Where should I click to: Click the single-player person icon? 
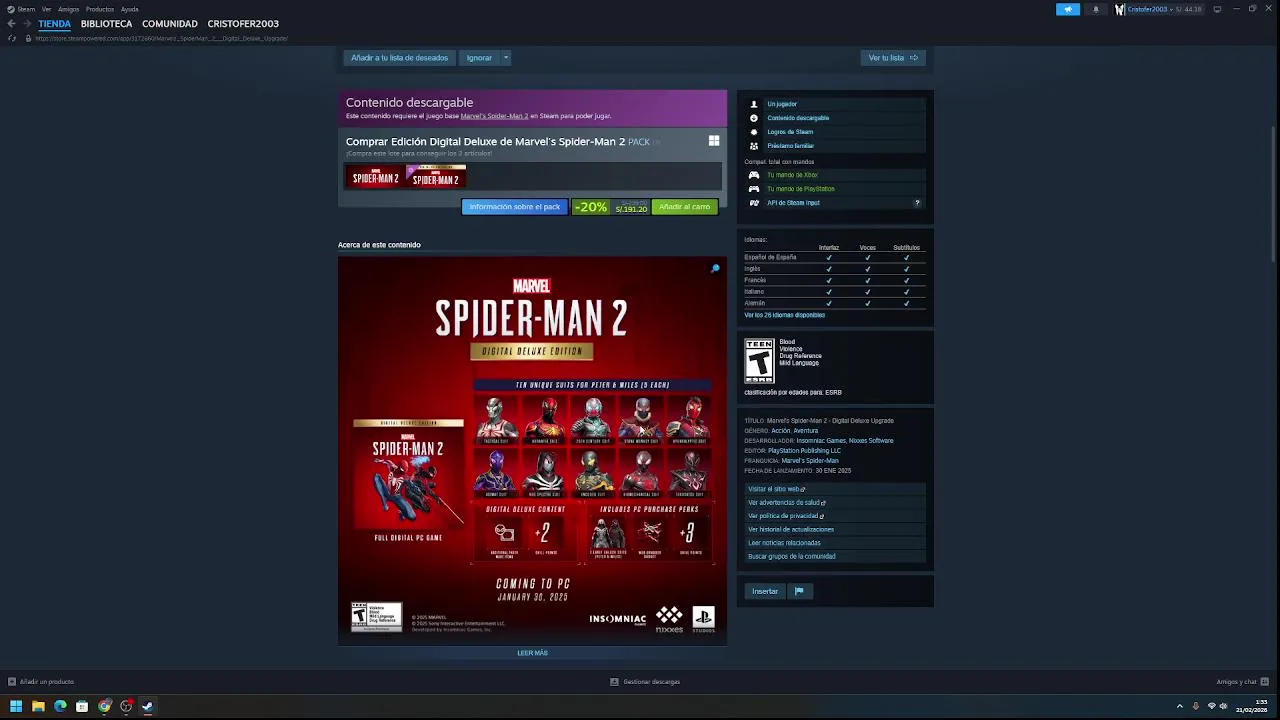click(754, 104)
